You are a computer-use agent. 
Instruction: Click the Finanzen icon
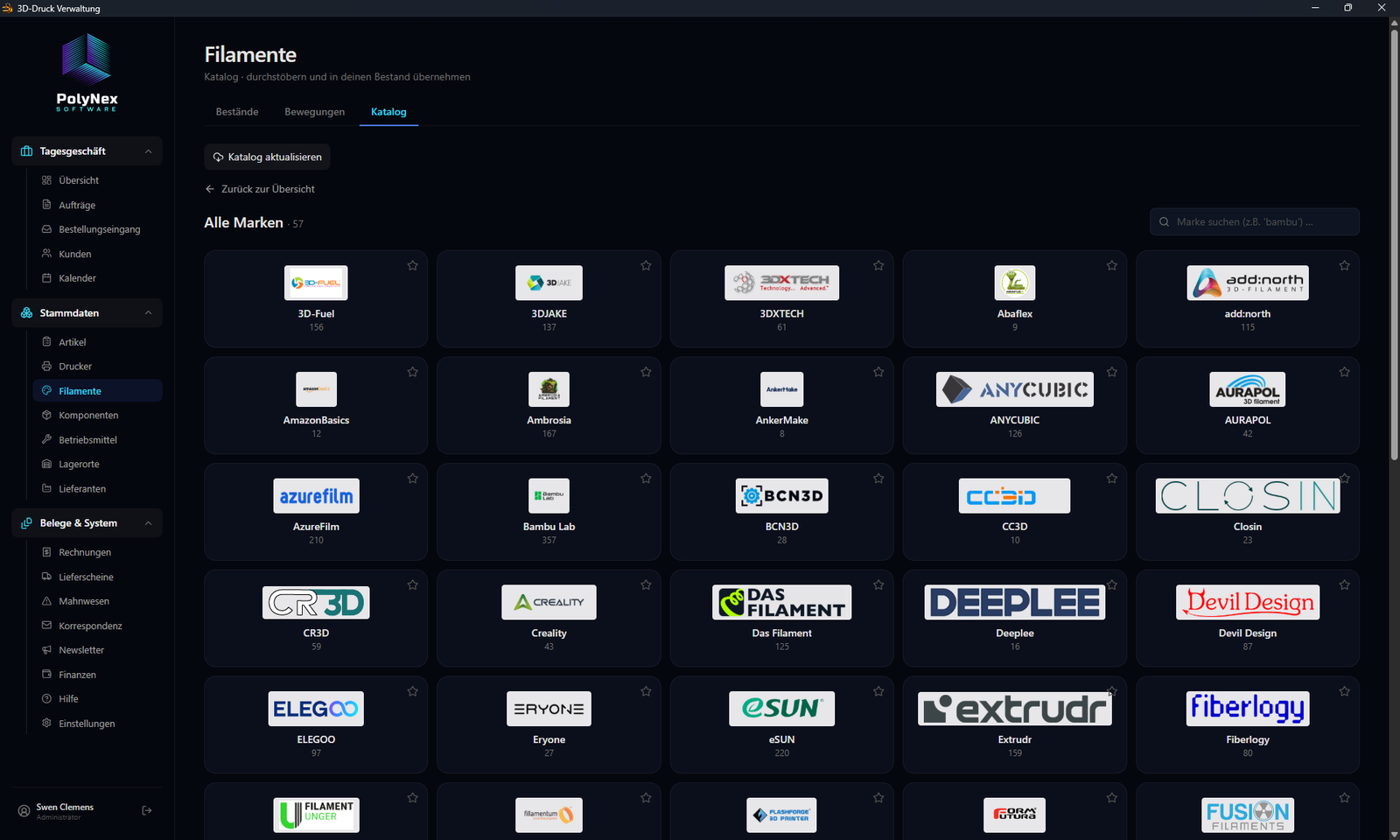click(x=46, y=675)
